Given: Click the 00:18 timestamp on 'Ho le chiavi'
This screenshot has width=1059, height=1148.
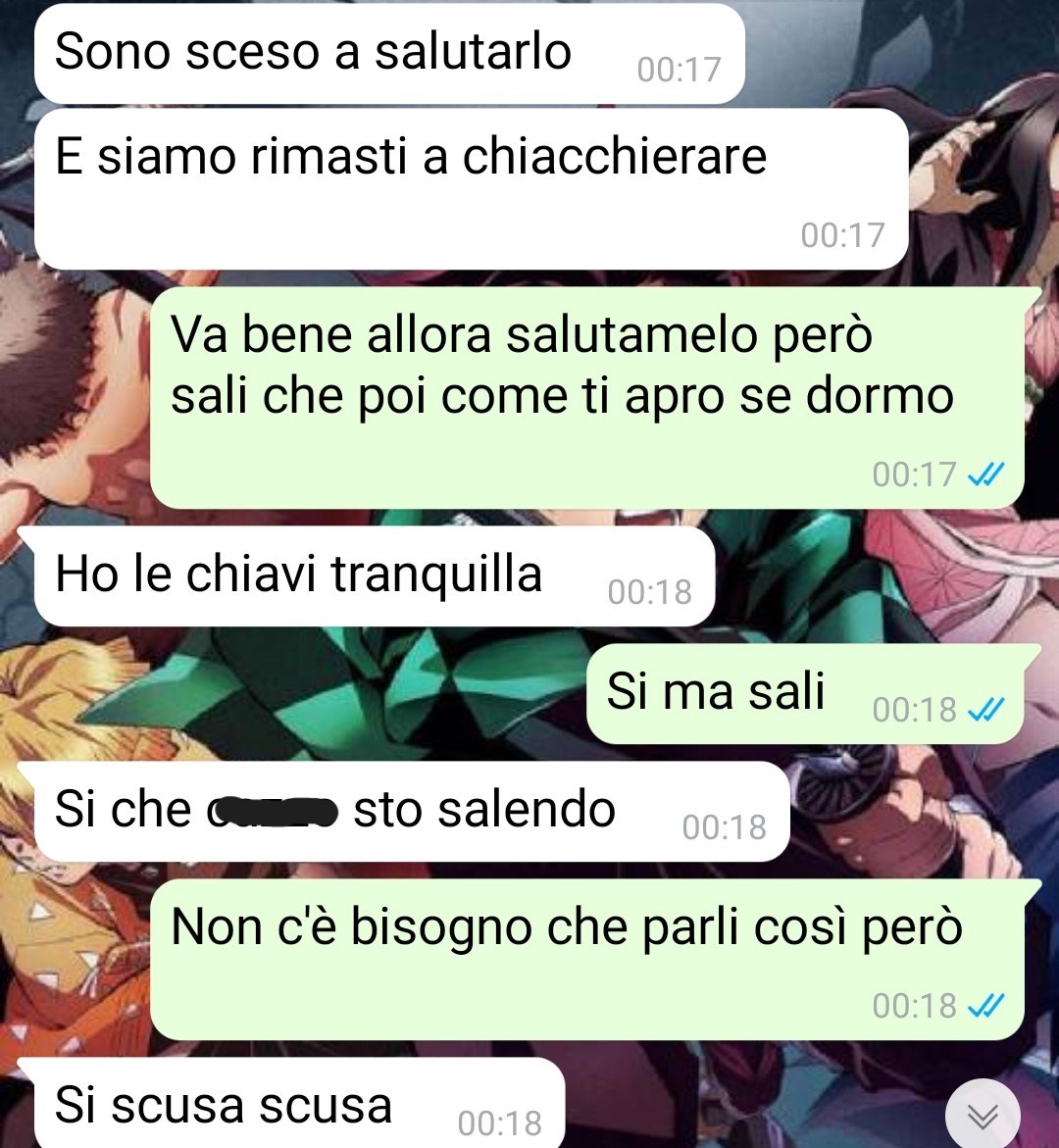Looking at the screenshot, I should pyautogui.click(x=649, y=591).
